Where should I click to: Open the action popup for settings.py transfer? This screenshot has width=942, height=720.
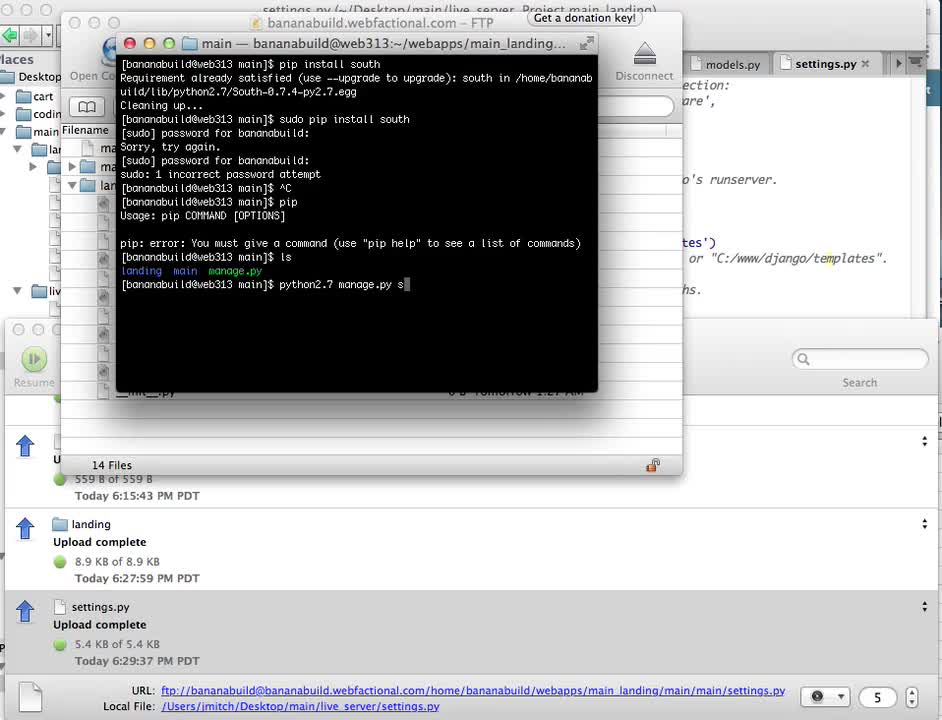(x=925, y=606)
